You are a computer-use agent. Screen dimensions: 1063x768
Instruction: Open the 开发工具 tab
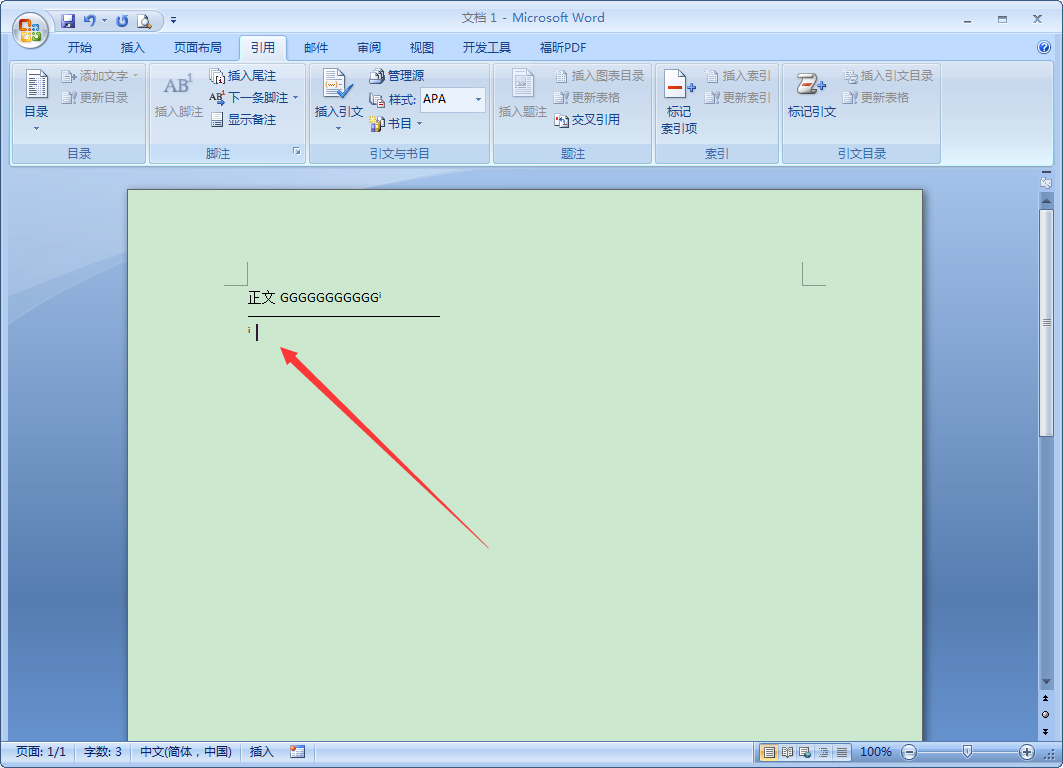(x=487, y=46)
